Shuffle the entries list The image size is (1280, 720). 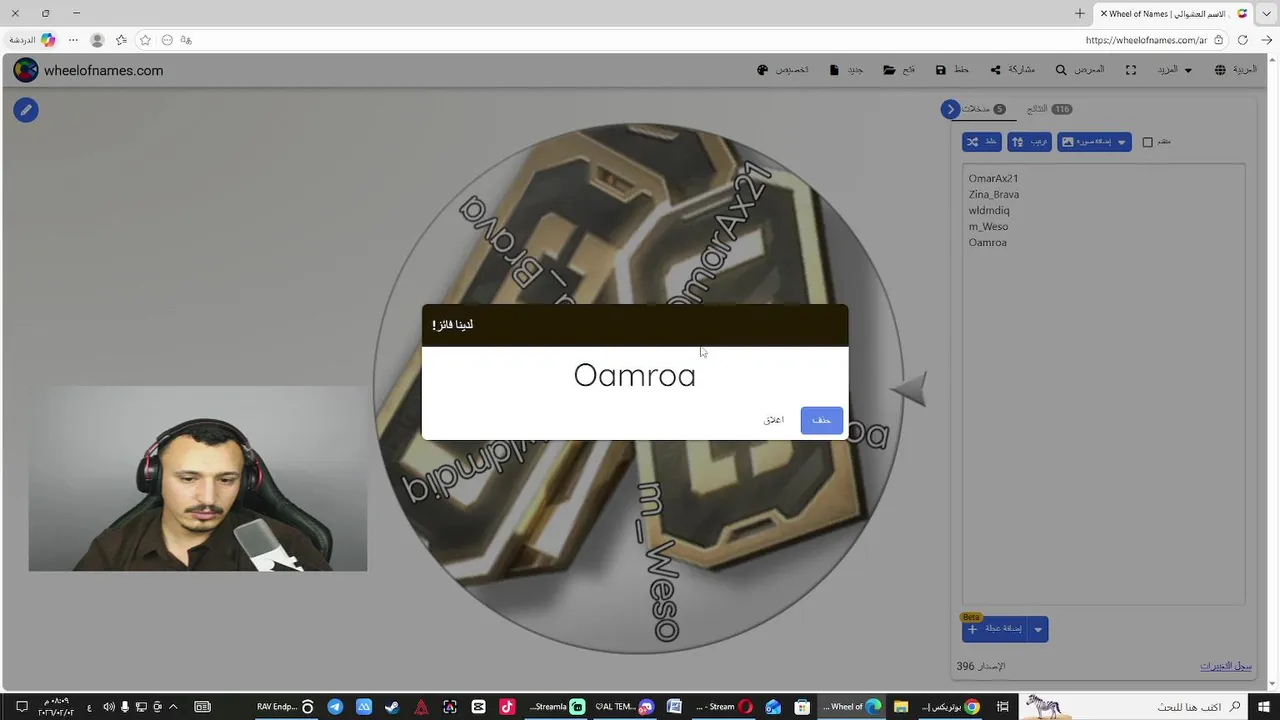coord(981,142)
